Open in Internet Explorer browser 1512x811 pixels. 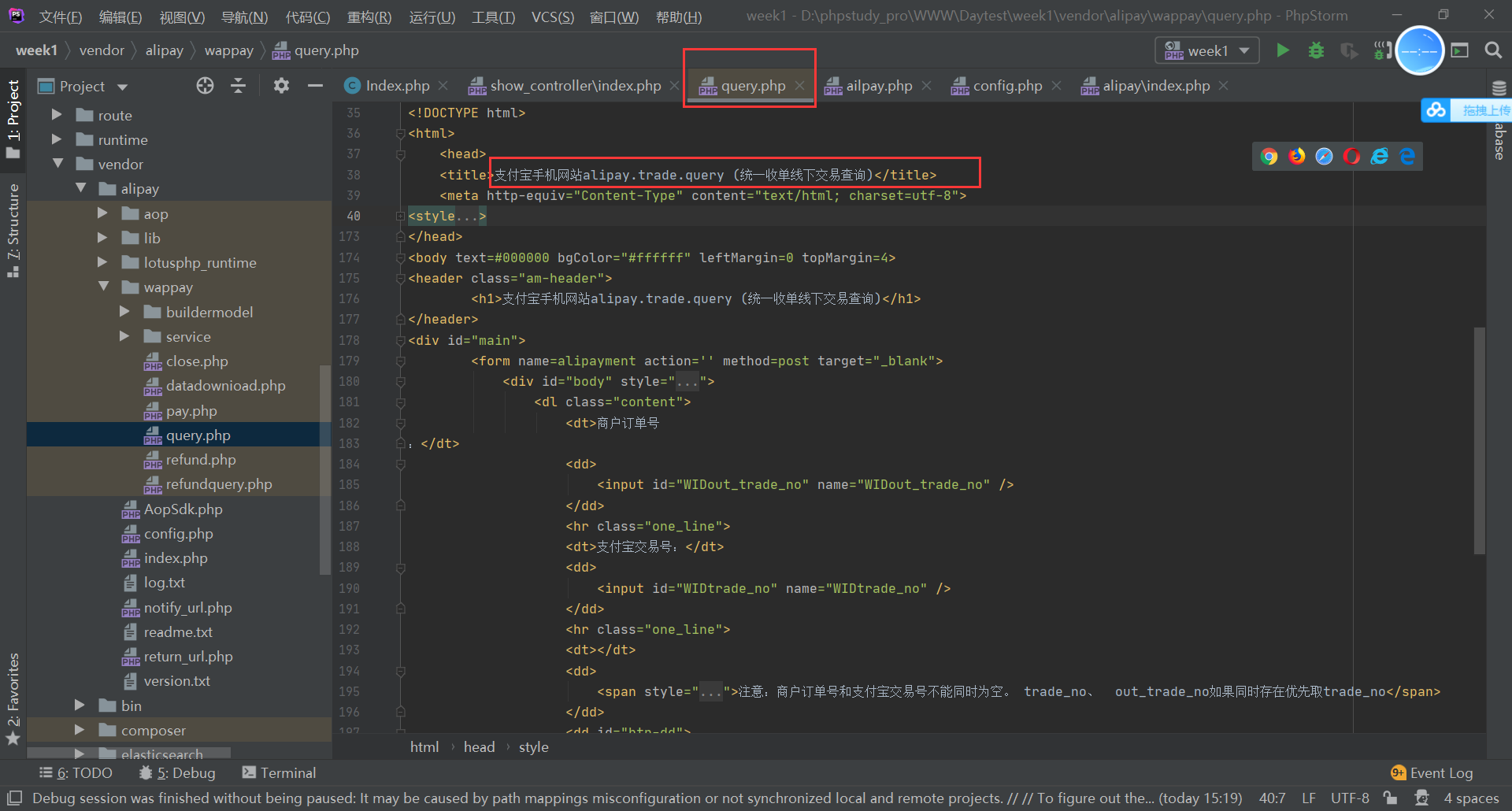1380,156
